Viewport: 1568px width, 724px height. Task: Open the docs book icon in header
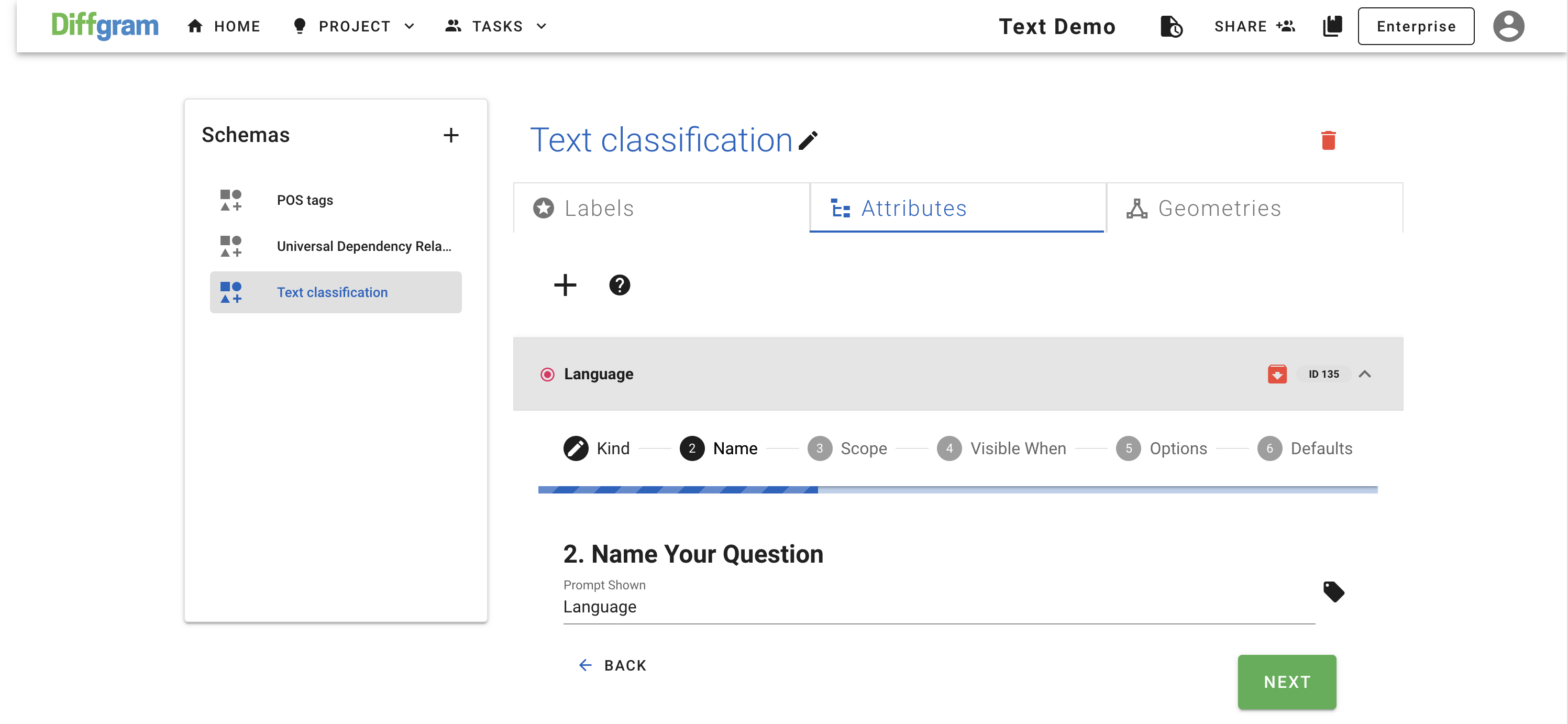tap(1332, 26)
